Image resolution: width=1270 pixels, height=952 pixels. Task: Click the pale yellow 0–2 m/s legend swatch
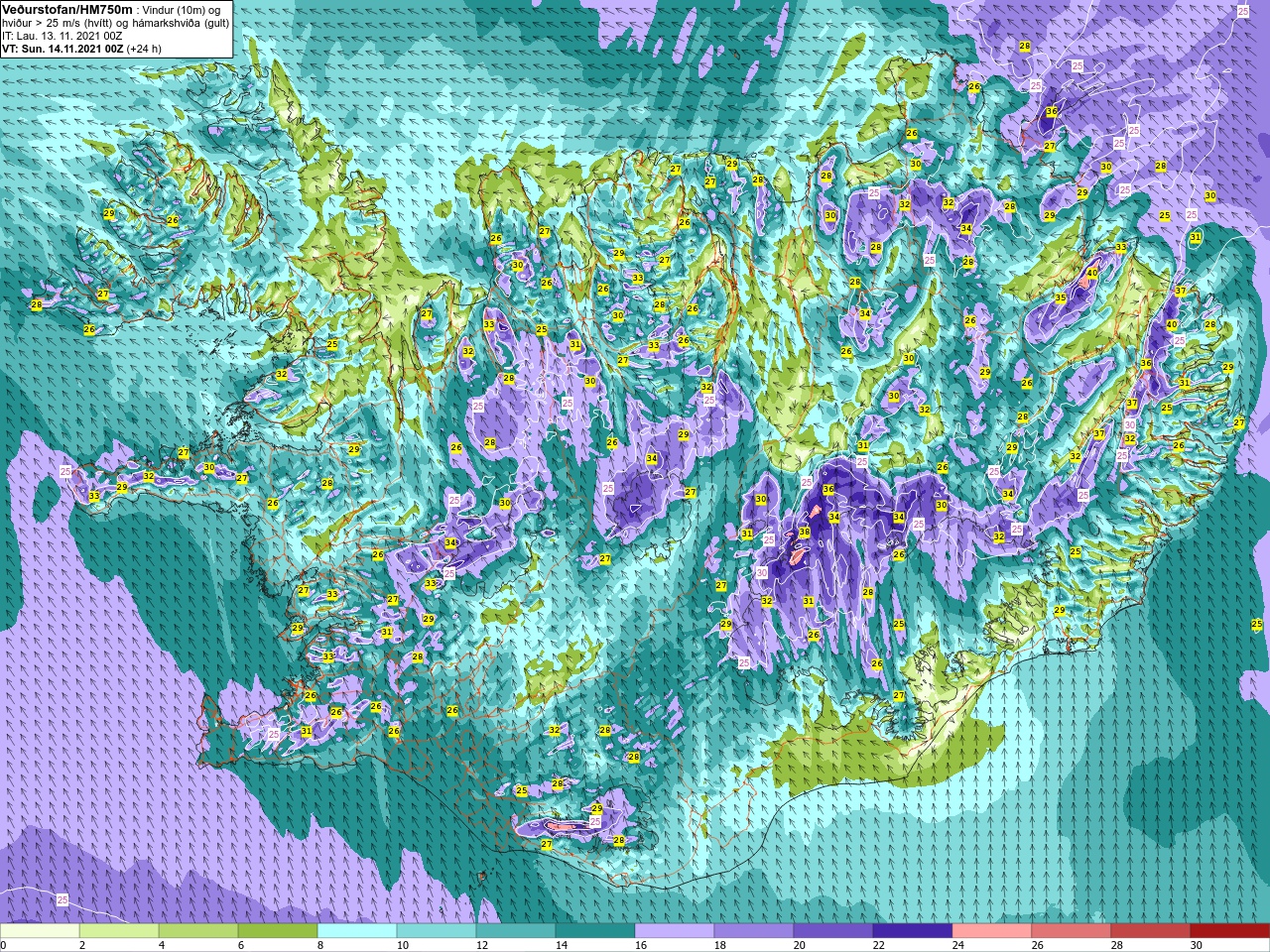[40, 931]
